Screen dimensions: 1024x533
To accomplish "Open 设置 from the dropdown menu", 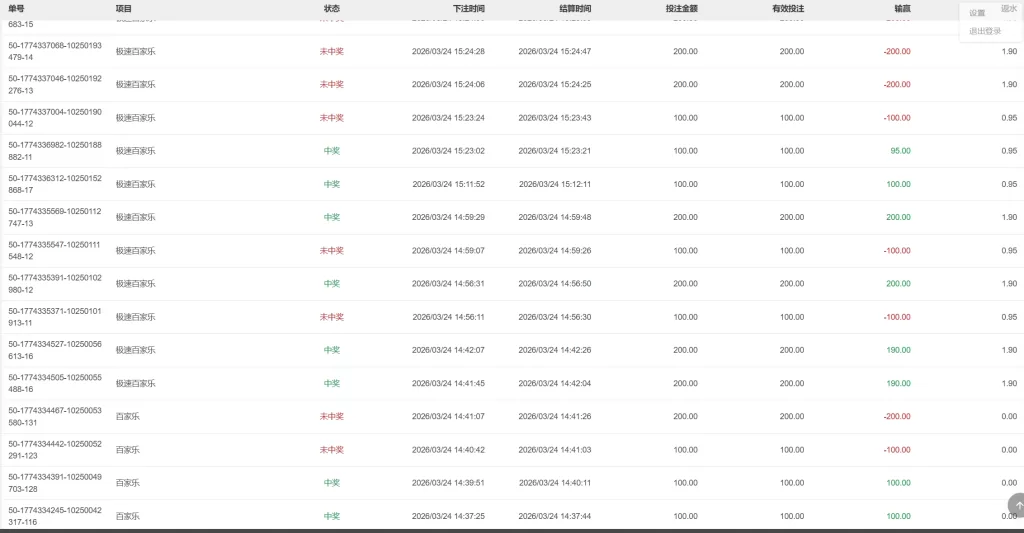I will pyautogui.click(x=977, y=13).
